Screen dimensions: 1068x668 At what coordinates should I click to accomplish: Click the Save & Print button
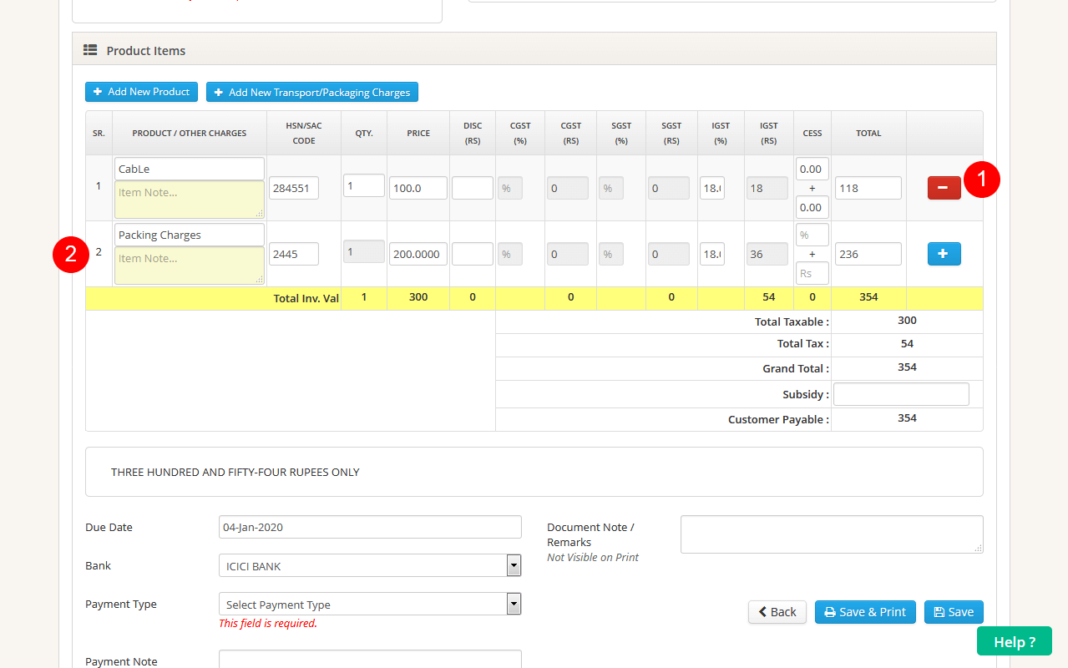pyautogui.click(x=864, y=611)
